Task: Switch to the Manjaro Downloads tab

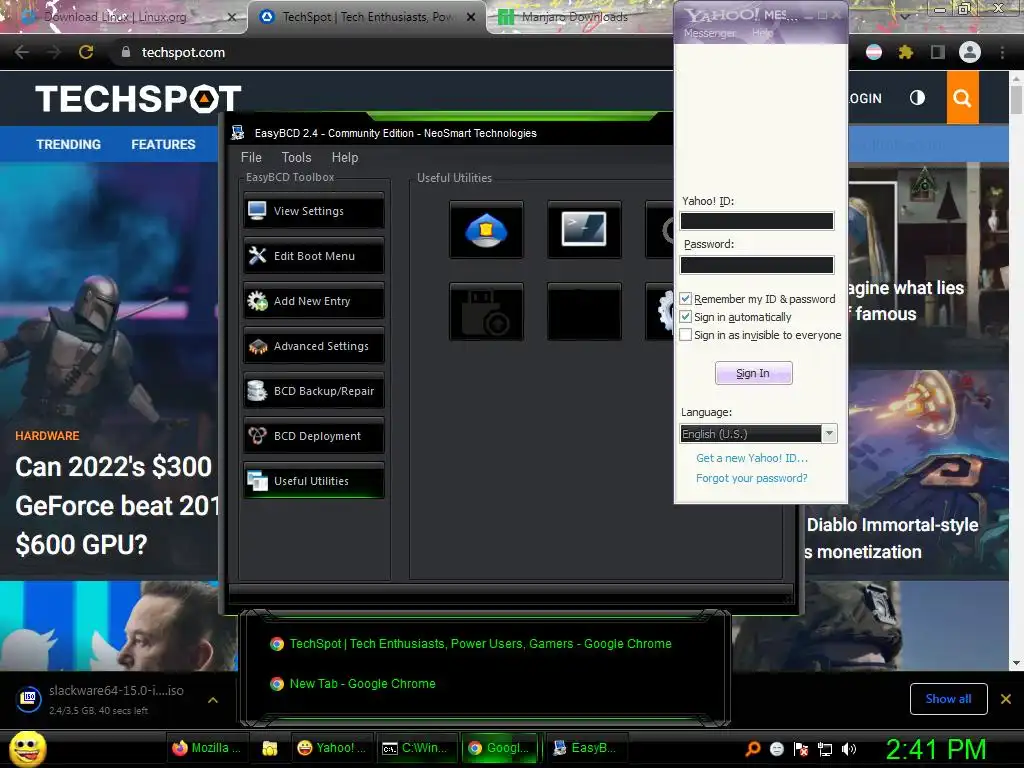Action: (x=575, y=17)
